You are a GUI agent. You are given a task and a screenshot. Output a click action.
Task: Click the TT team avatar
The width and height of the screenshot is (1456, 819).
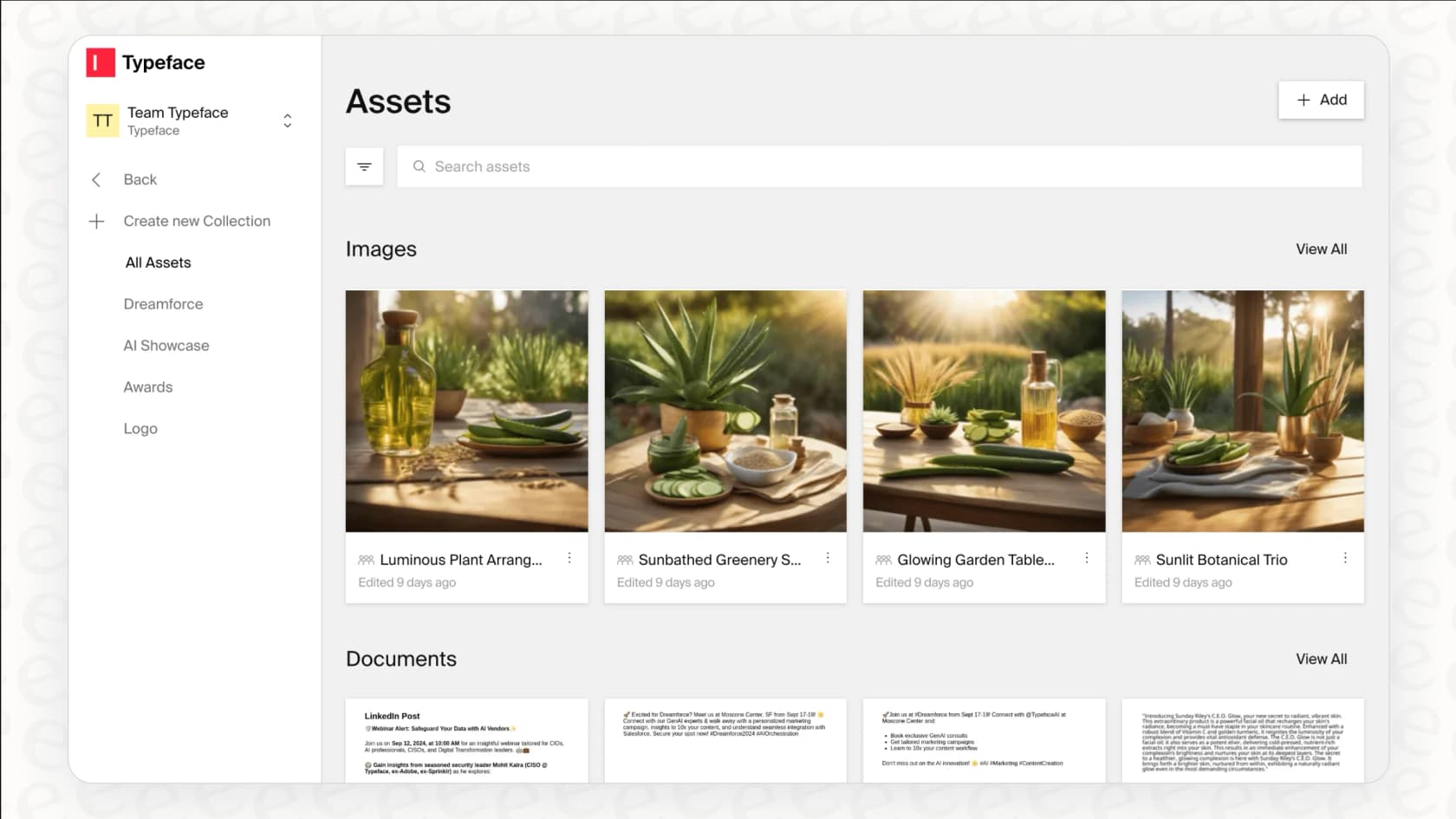pyautogui.click(x=102, y=120)
